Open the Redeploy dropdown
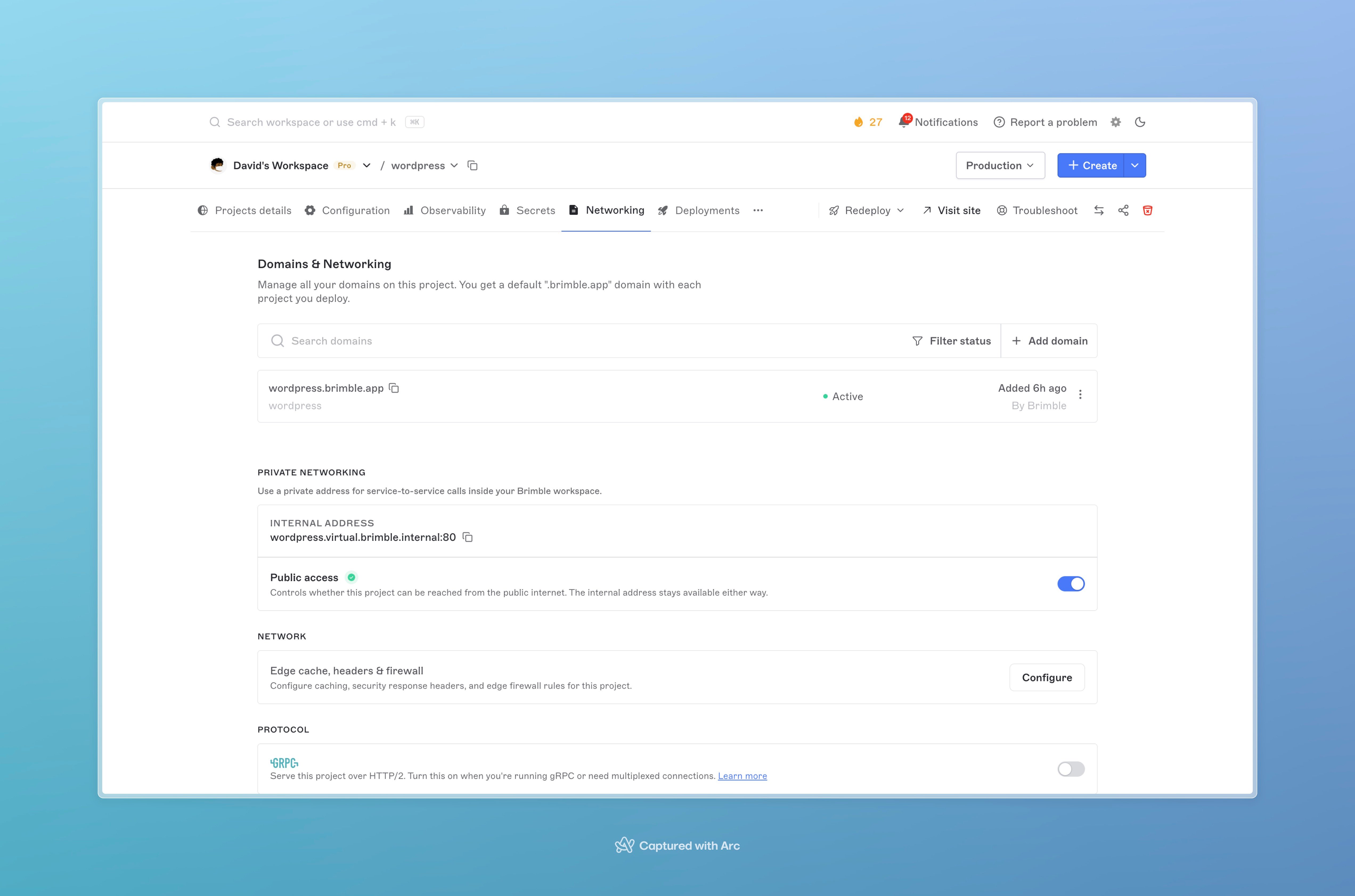The height and width of the screenshot is (896, 1355). click(x=867, y=210)
